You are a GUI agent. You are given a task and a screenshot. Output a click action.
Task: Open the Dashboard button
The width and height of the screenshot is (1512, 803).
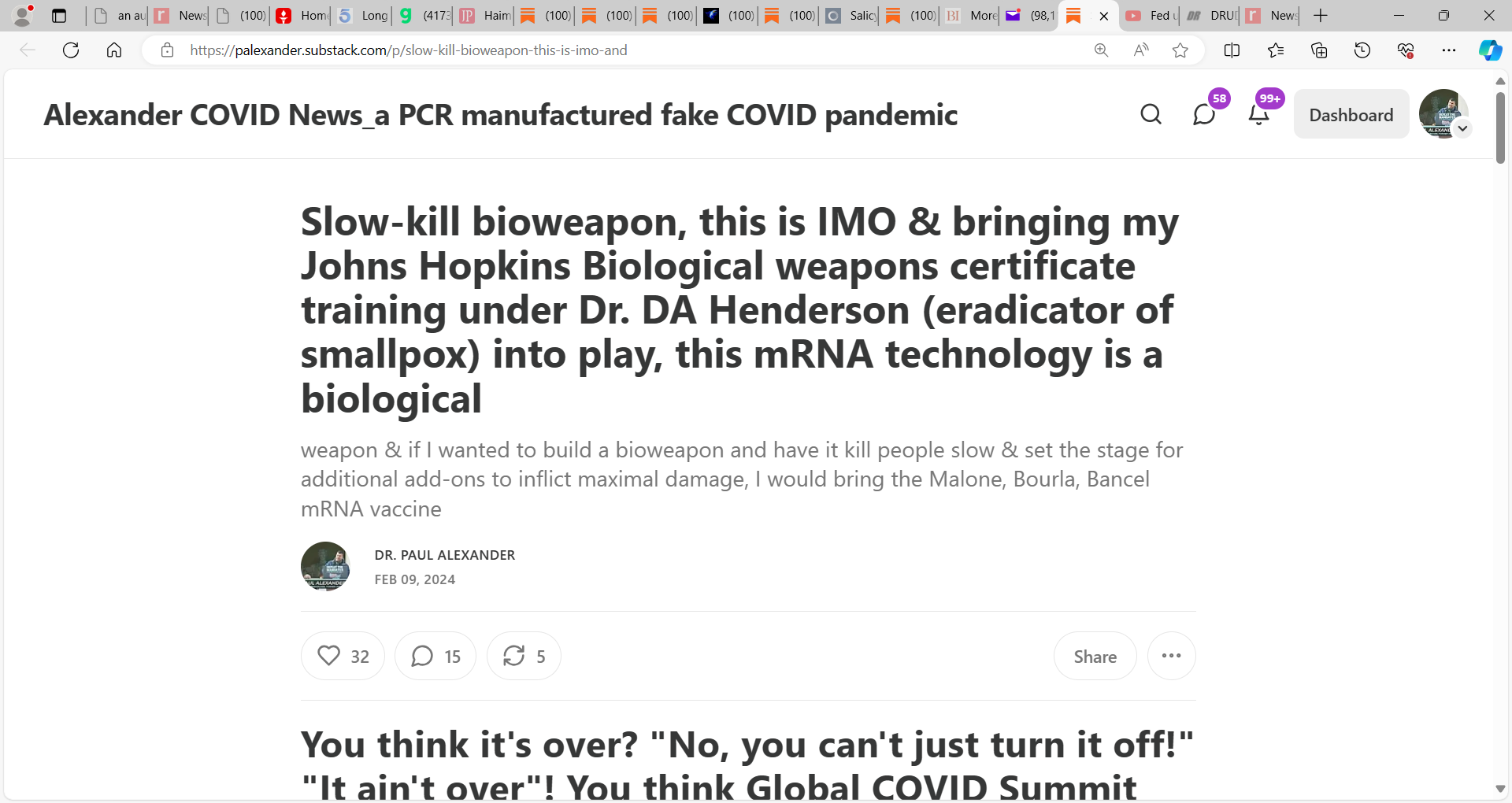click(1350, 114)
